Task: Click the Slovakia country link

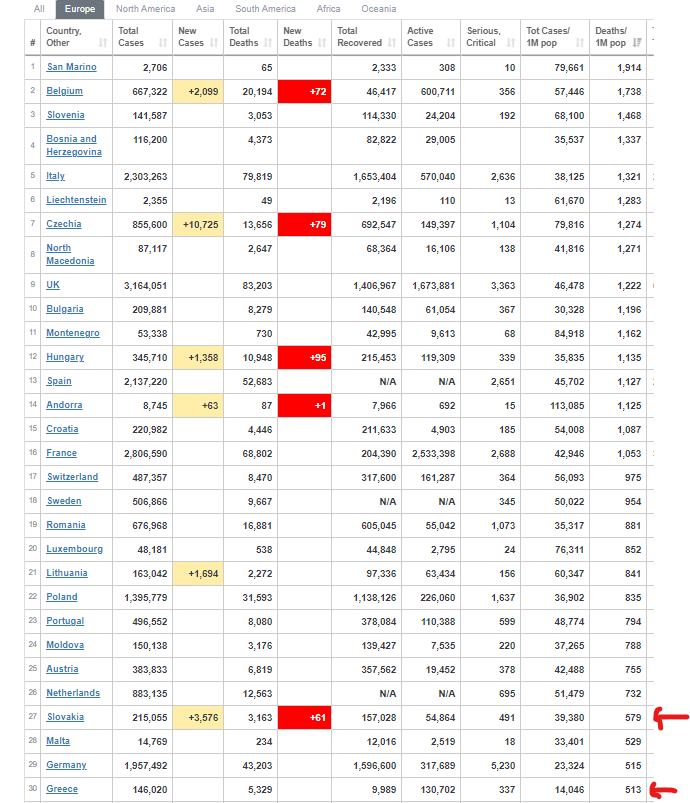Action: 65,717
